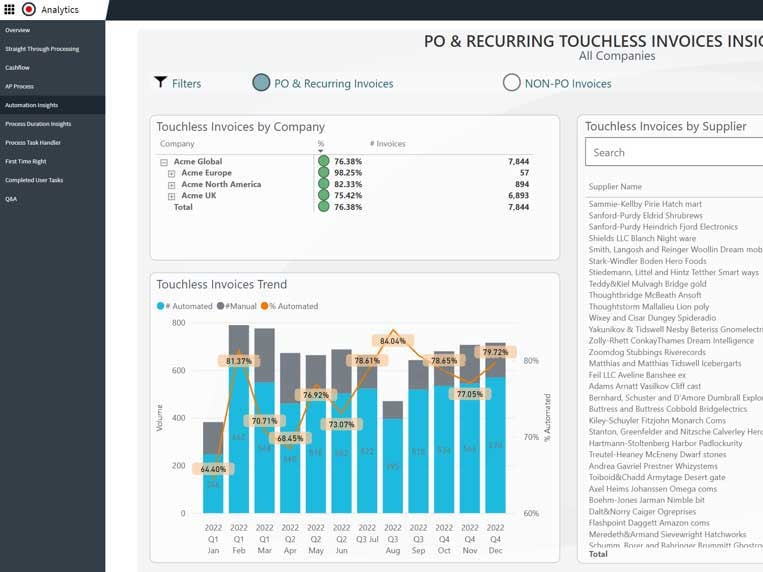Open the First Time Right page

(25, 161)
